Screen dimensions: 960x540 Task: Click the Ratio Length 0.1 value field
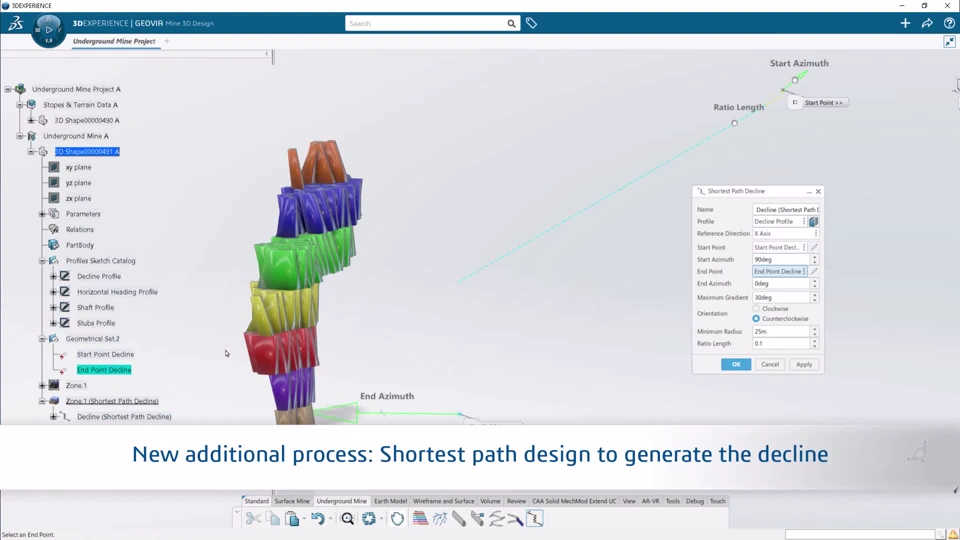point(781,343)
